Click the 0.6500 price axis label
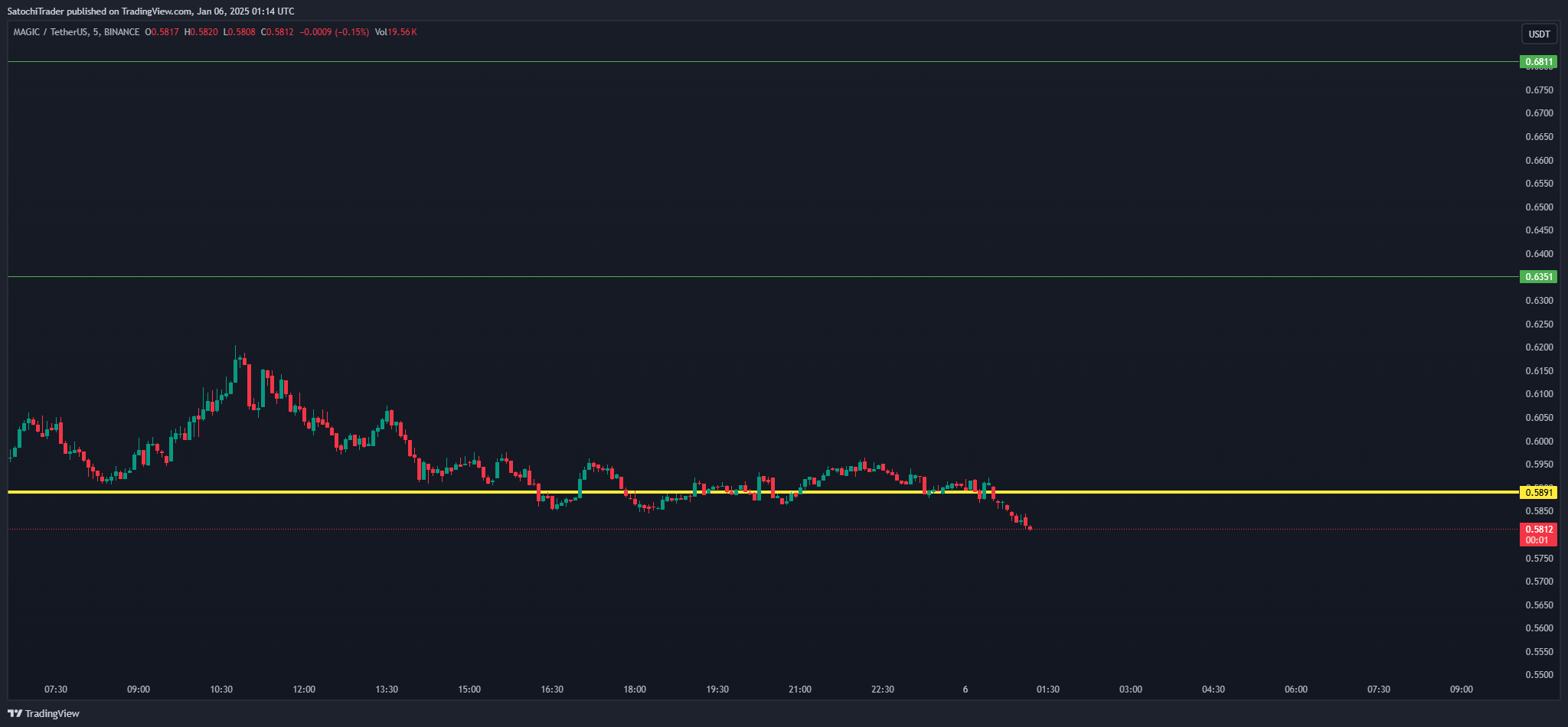1568x727 pixels. pyautogui.click(x=1539, y=207)
